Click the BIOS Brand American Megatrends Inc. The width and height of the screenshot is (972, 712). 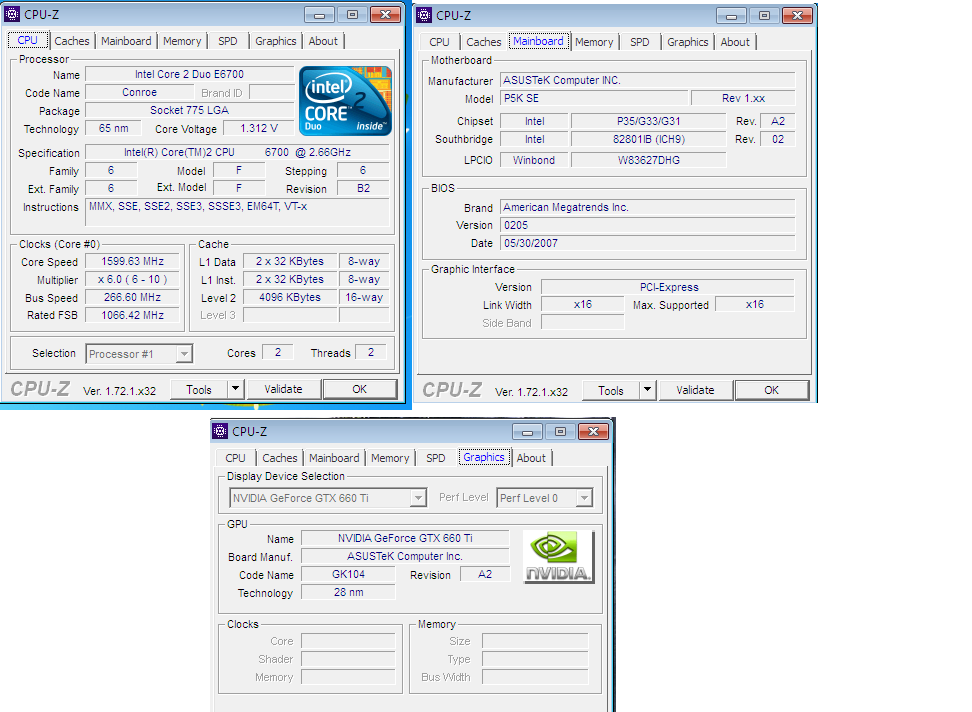point(647,207)
